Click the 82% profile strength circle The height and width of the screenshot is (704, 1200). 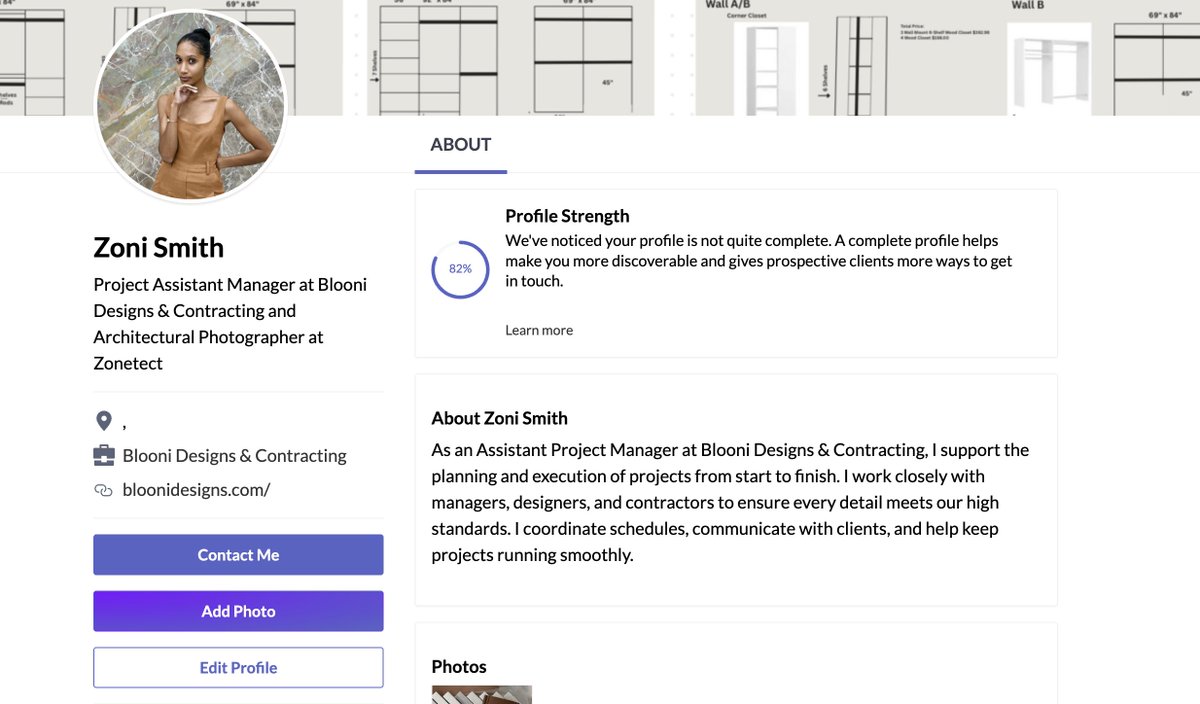pyautogui.click(x=460, y=268)
